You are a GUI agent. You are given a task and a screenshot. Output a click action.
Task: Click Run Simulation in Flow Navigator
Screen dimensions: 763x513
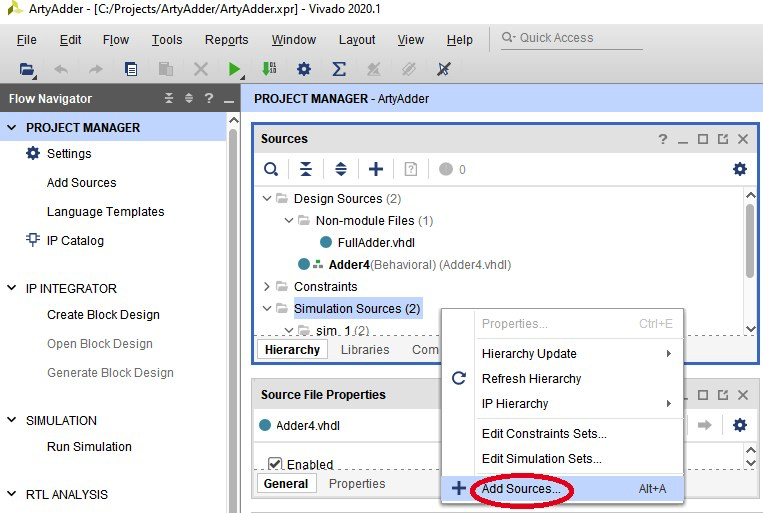(89, 447)
